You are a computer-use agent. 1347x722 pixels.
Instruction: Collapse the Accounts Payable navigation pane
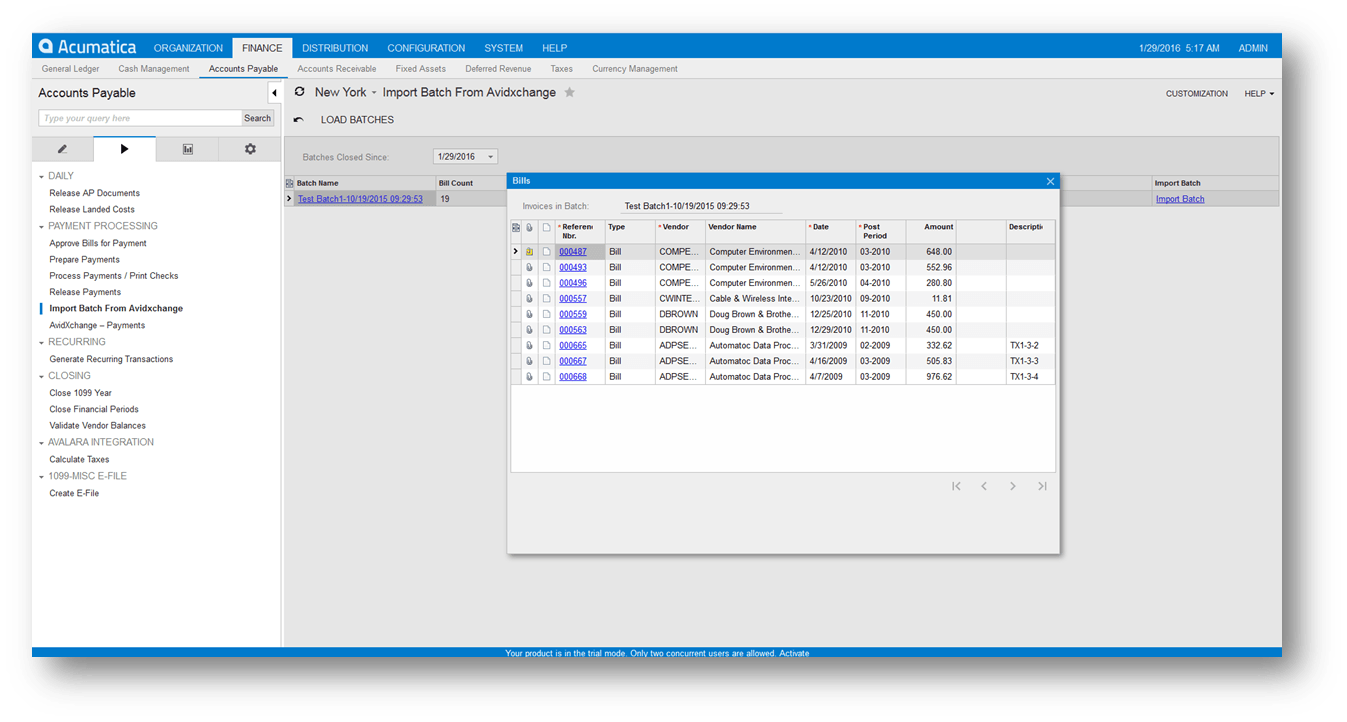[x=274, y=93]
